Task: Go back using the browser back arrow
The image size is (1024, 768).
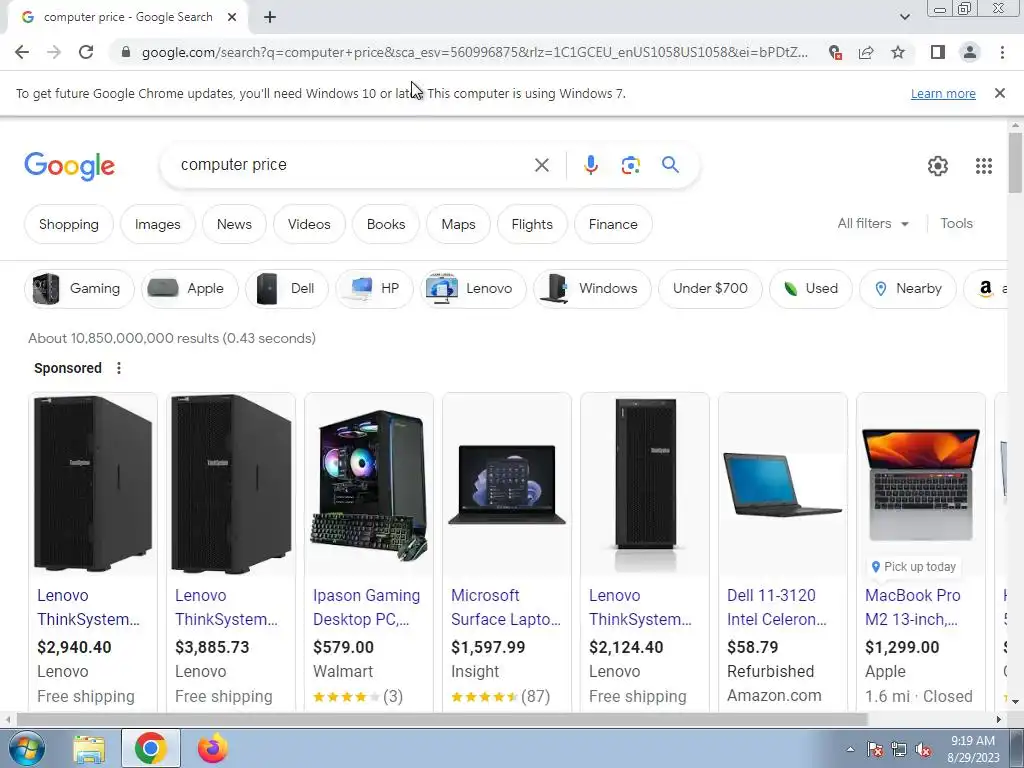Action: coord(22,52)
